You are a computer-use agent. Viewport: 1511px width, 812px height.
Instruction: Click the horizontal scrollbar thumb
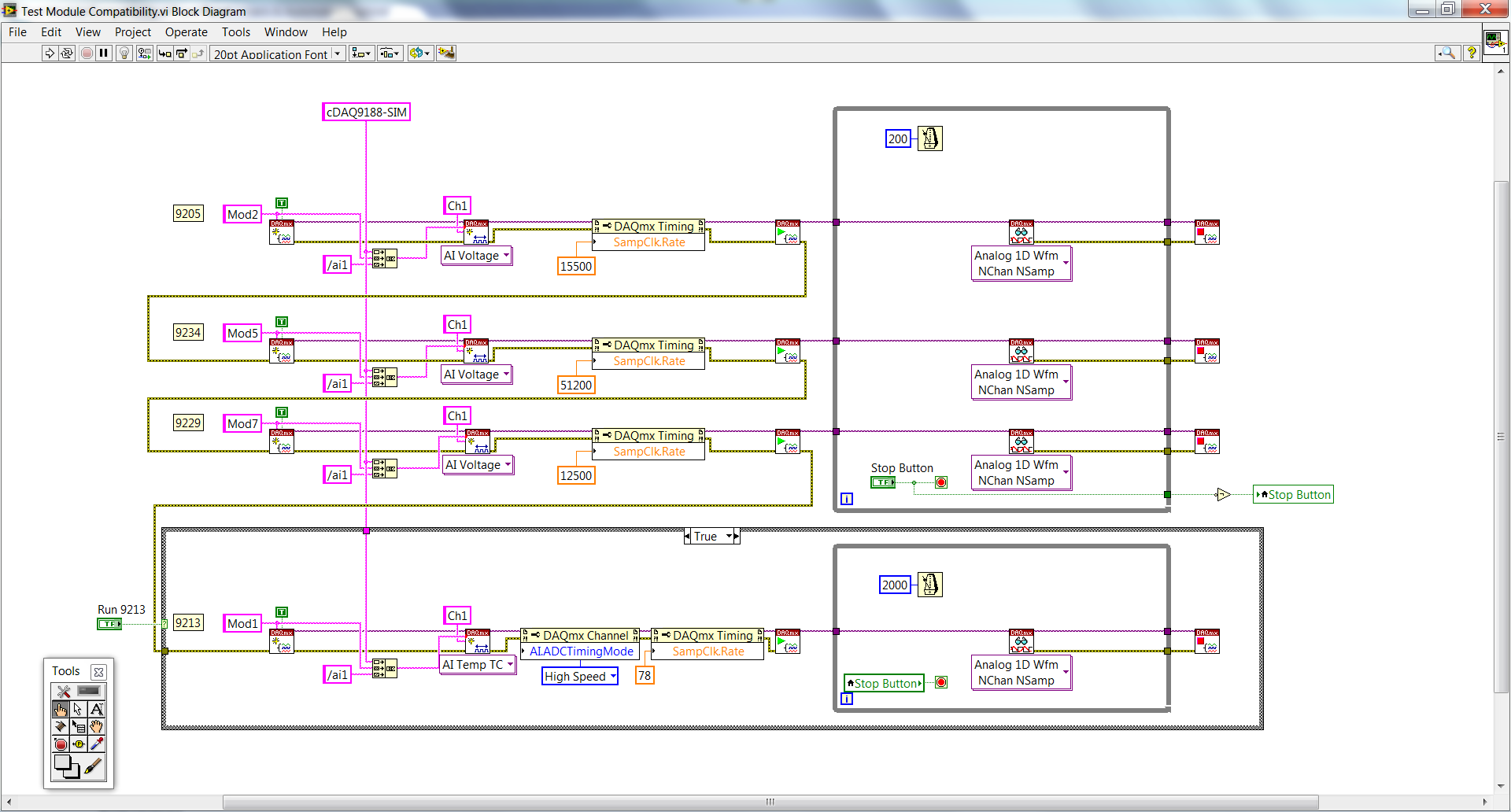click(770, 802)
